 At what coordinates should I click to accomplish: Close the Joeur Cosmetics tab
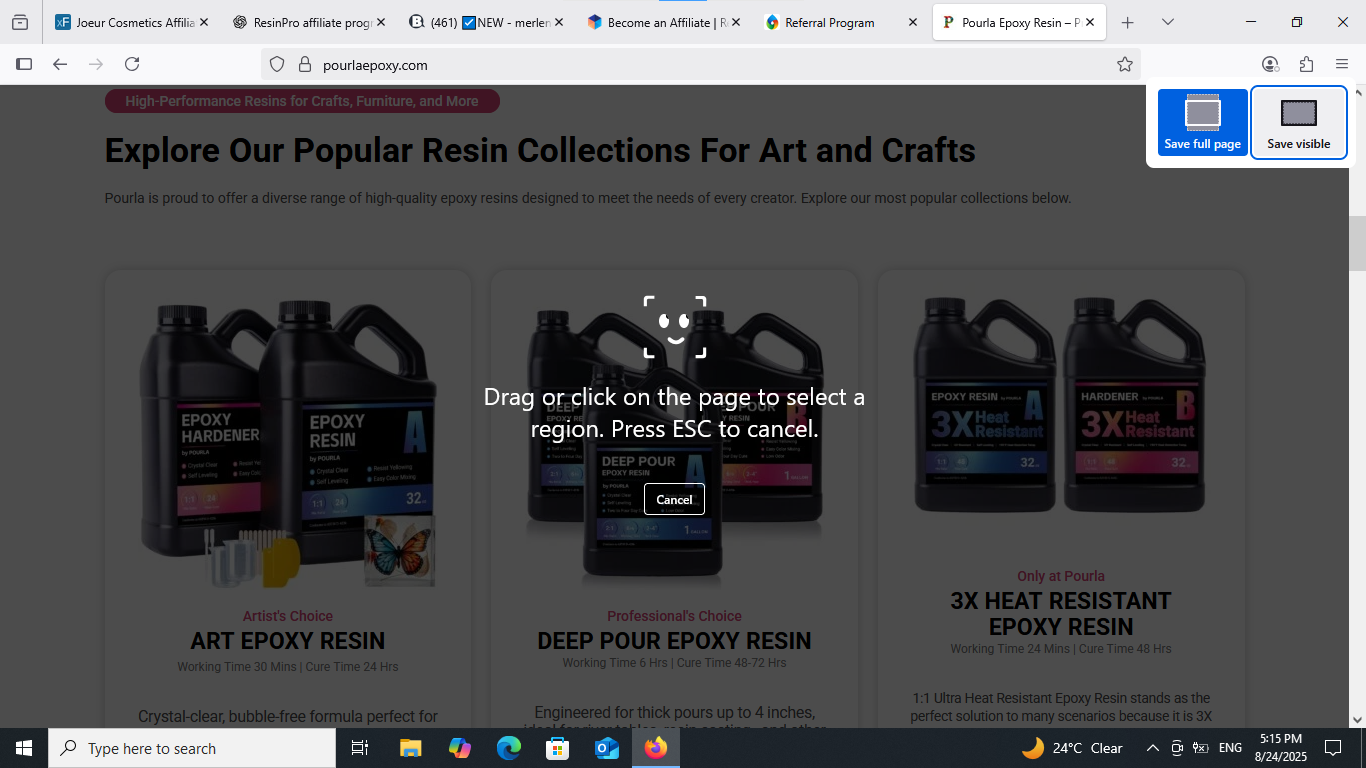point(204,22)
